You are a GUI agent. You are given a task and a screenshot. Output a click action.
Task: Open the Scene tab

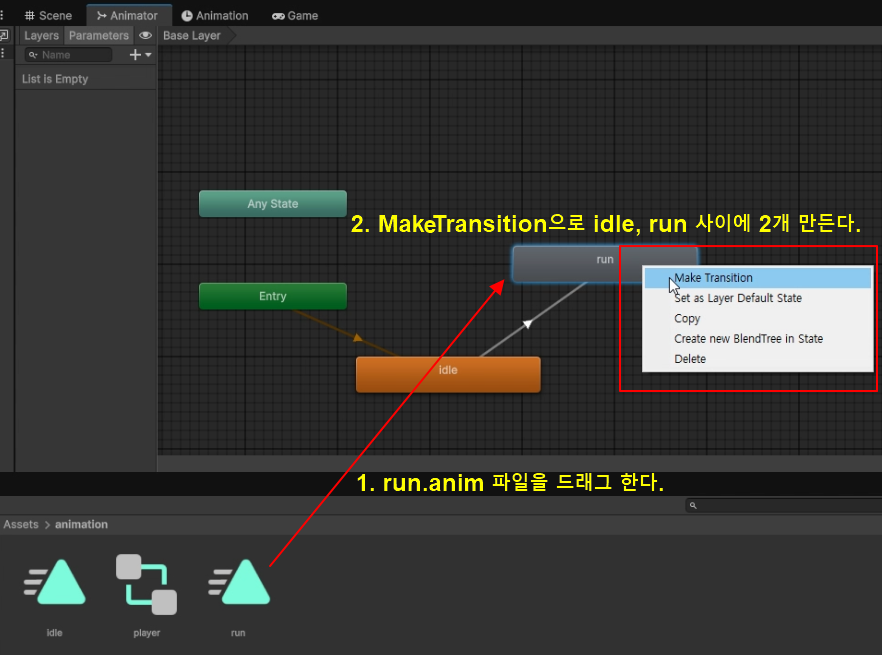tap(48, 15)
